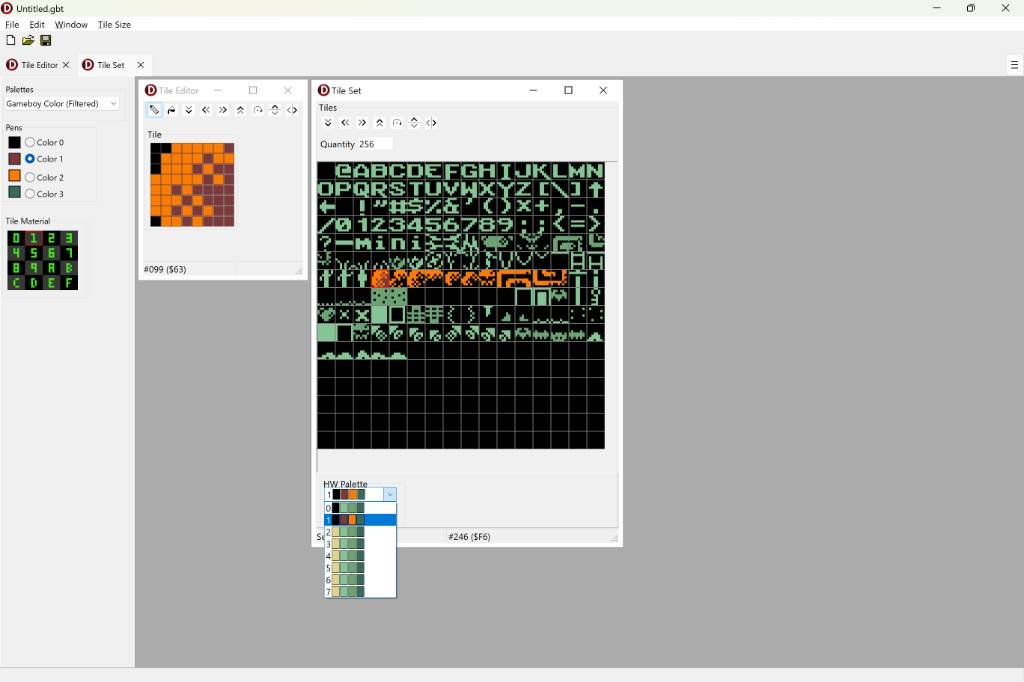Select Color 3 pen radio button

30,193
